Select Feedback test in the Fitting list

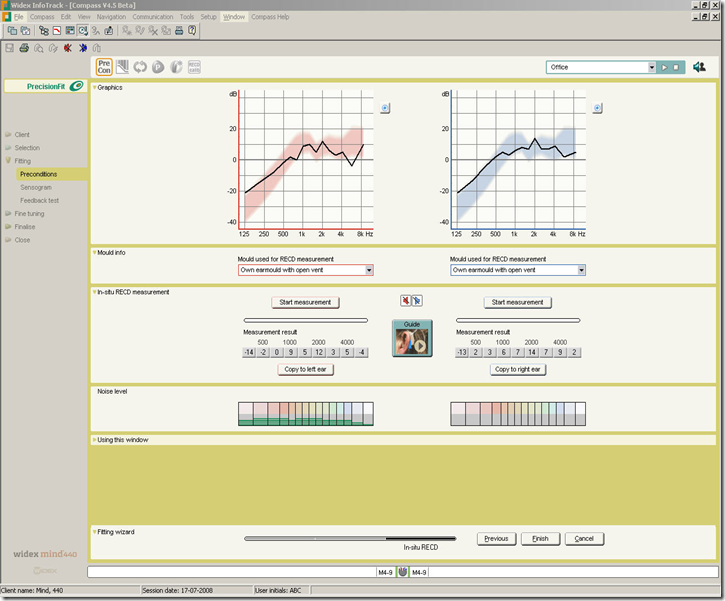[x=39, y=201]
